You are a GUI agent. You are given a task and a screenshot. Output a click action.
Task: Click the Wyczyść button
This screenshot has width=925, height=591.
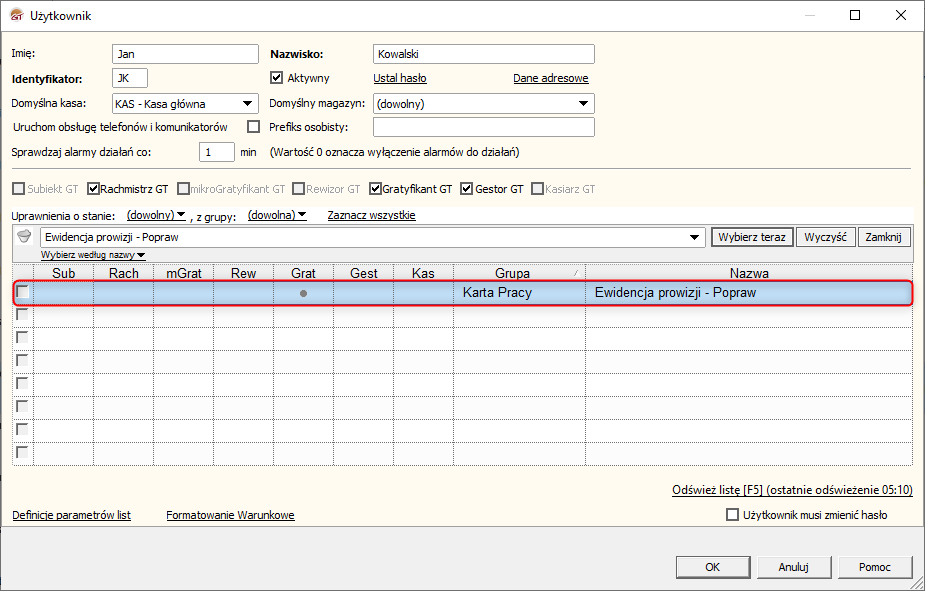(825, 237)
